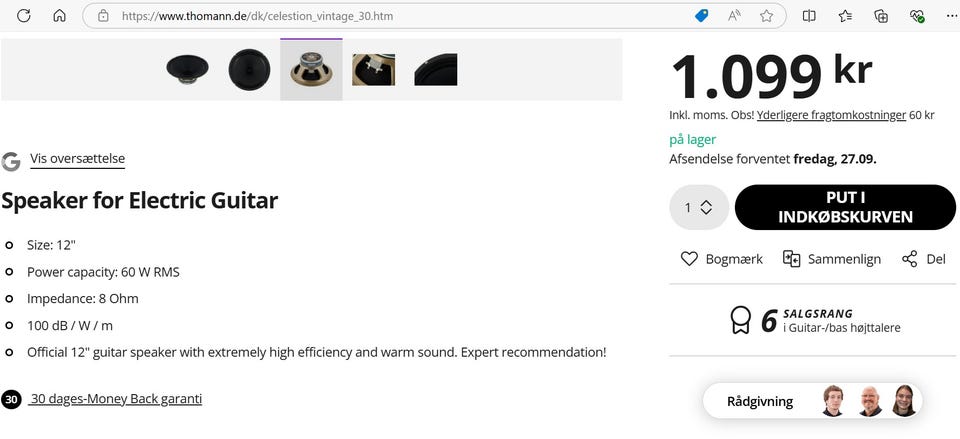Screen dimensions: 960x439
Task: Open browser Collections panel
Action: point(881,16)
